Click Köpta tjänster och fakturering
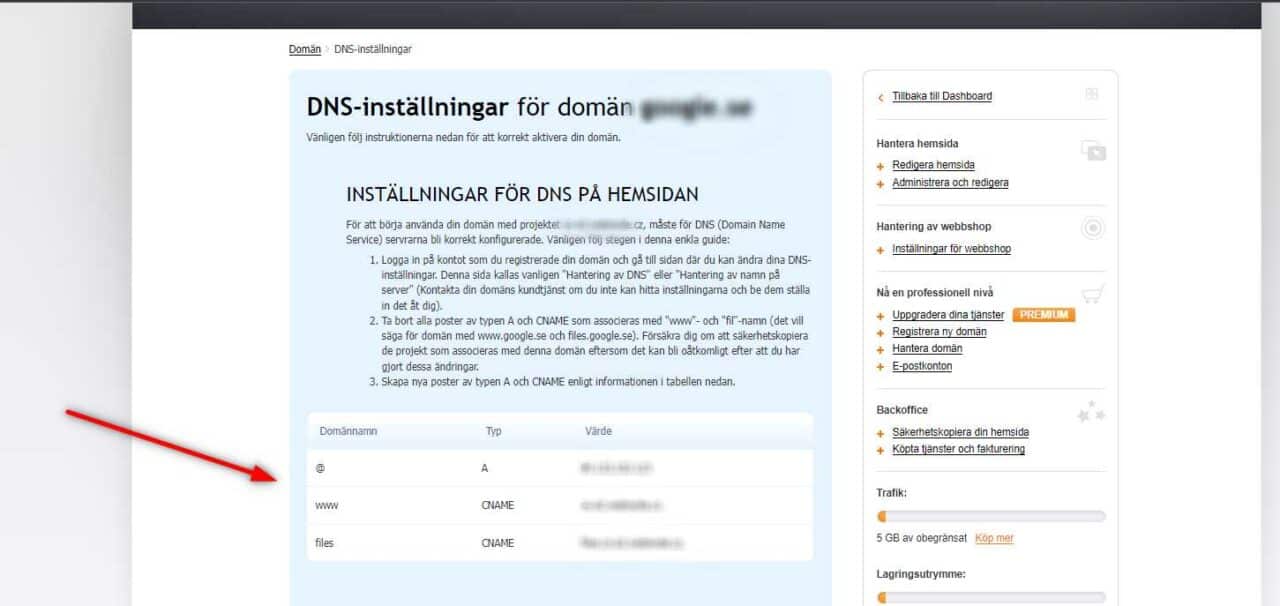Screen dimensions: 1280x606 (x=959, y=449)
